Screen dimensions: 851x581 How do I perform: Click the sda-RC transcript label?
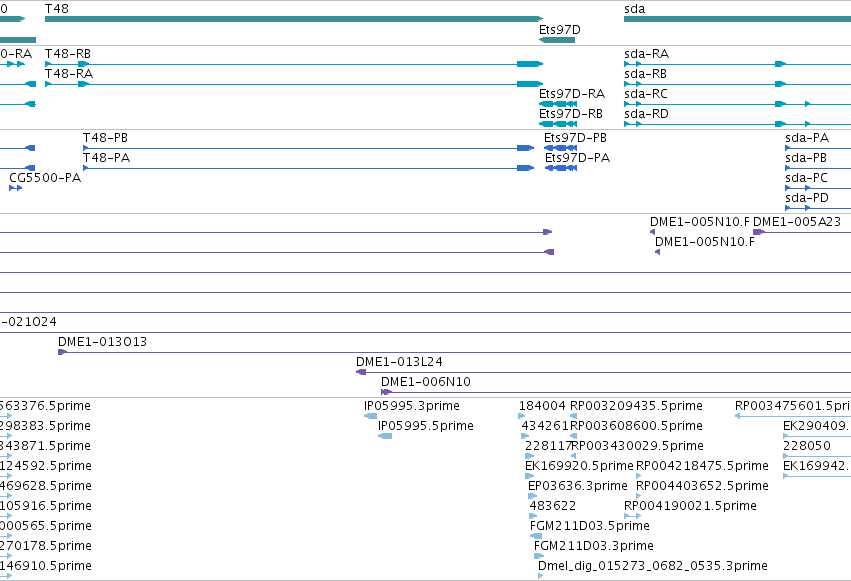point(646,94)
